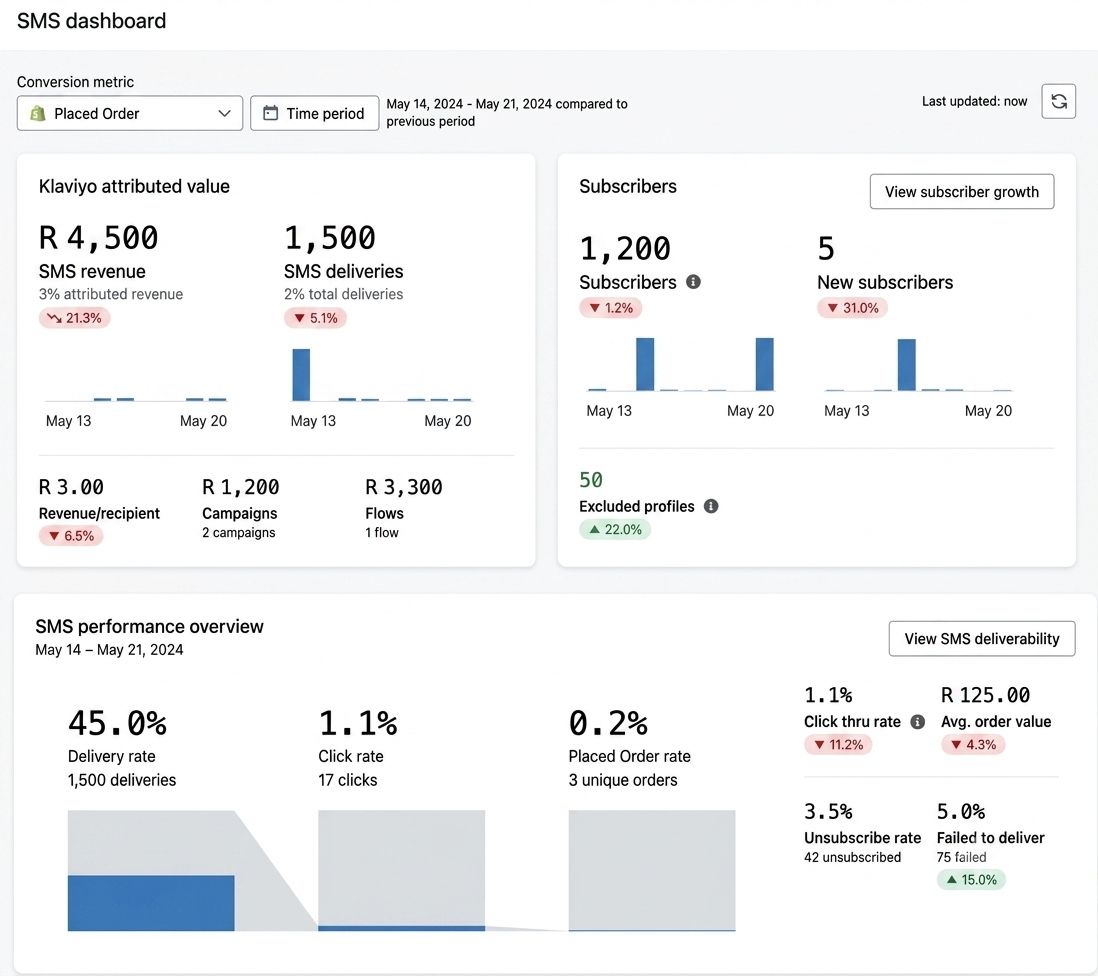Click the R 3.00 Revenue/recipient value

71,487
